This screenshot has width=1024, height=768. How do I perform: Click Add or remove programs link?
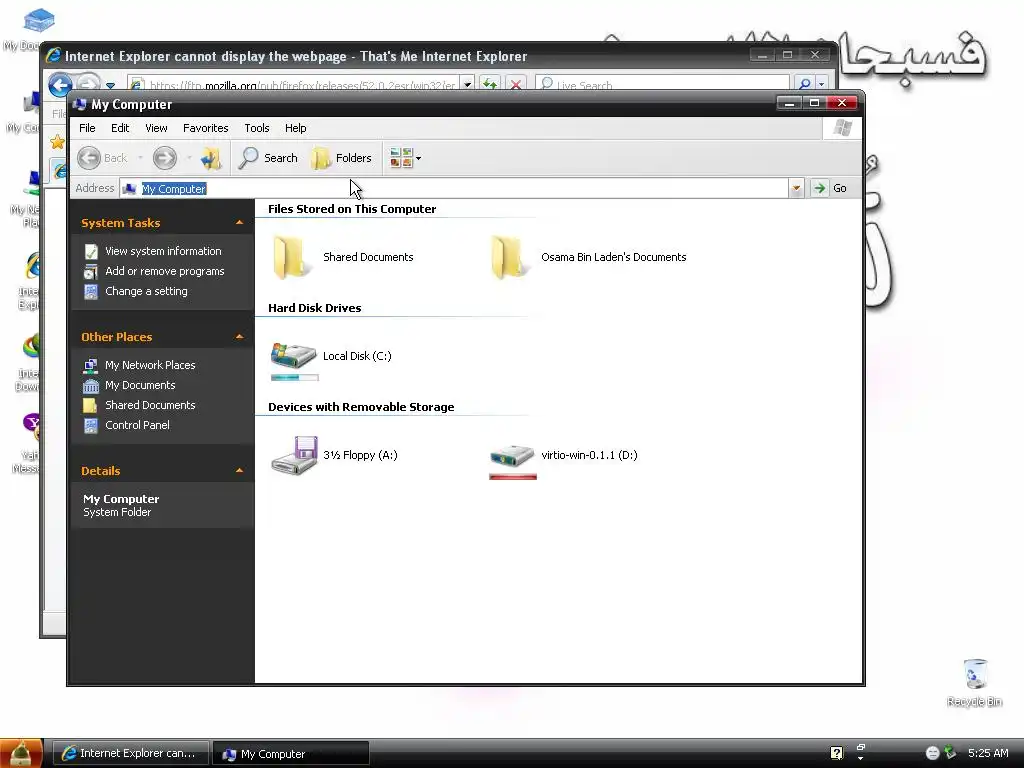[165, 271]
